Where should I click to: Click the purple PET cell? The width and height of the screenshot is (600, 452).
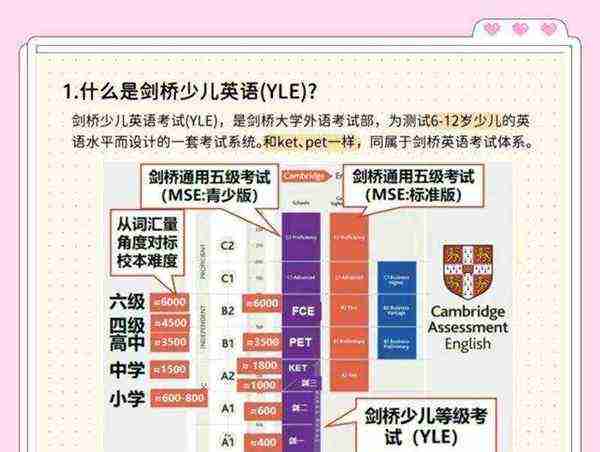click(301, 343)
